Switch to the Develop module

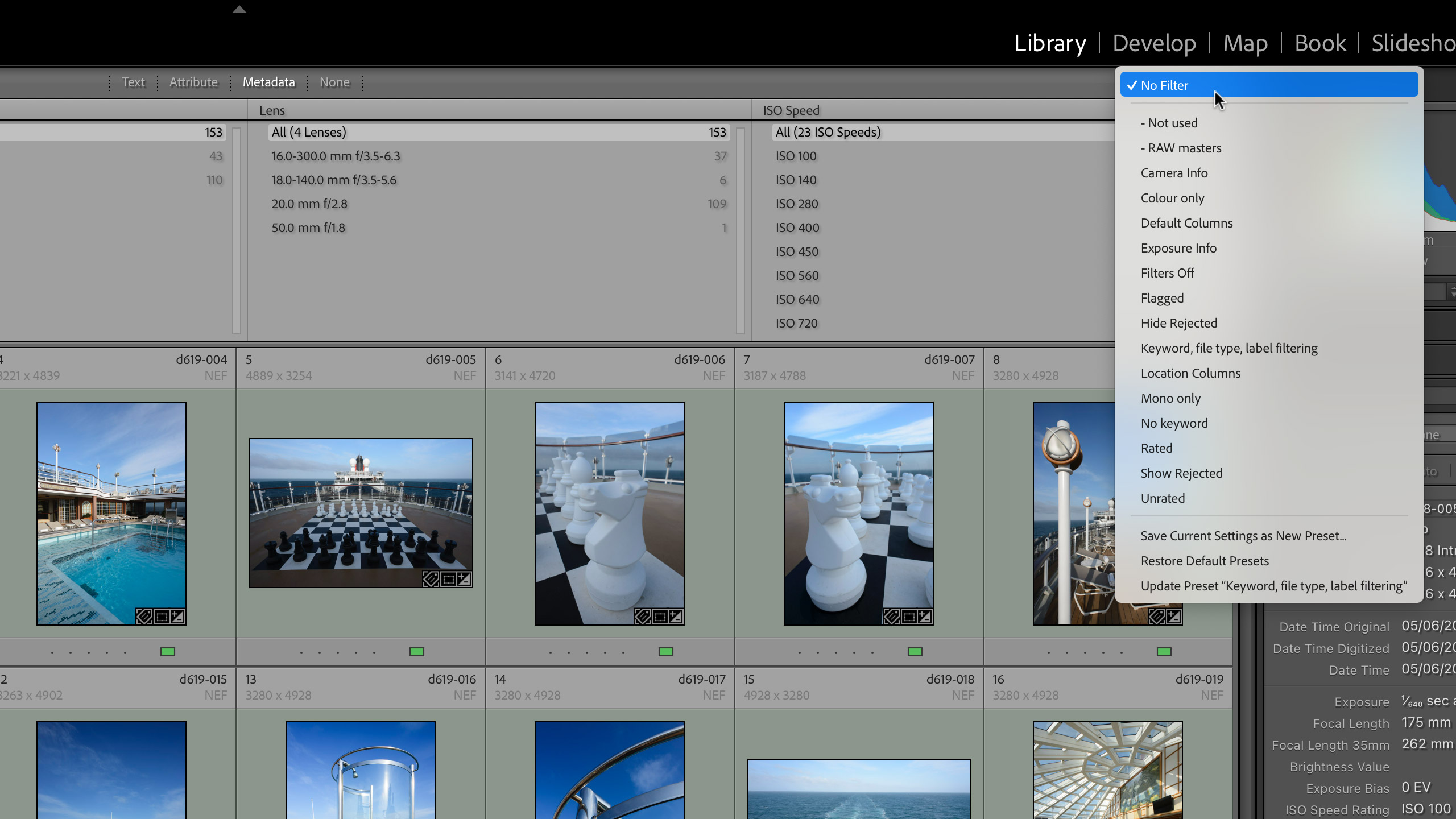[1153, 43]
